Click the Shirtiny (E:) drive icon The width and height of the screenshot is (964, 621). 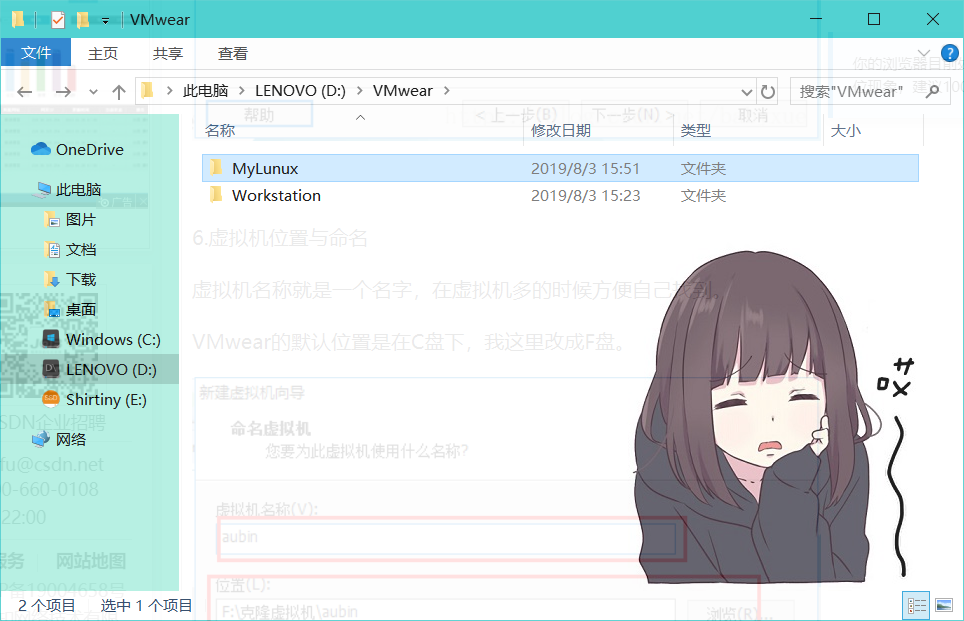[x=51, y=399]
